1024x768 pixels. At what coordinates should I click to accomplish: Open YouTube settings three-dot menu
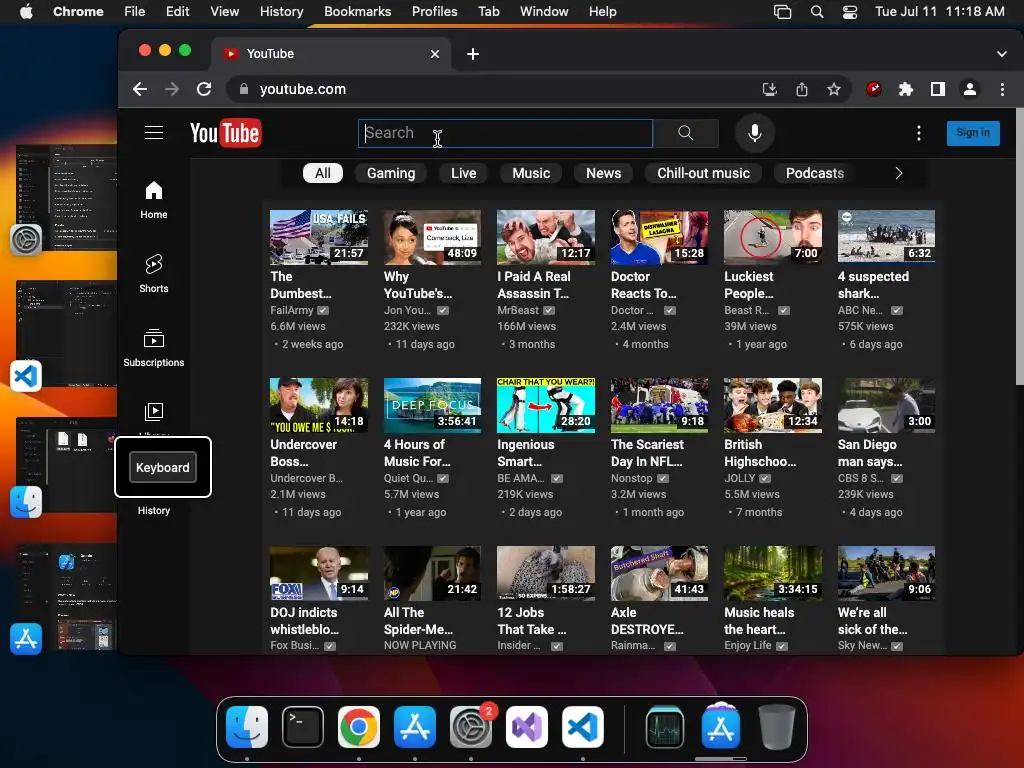[x=918, y=133]
